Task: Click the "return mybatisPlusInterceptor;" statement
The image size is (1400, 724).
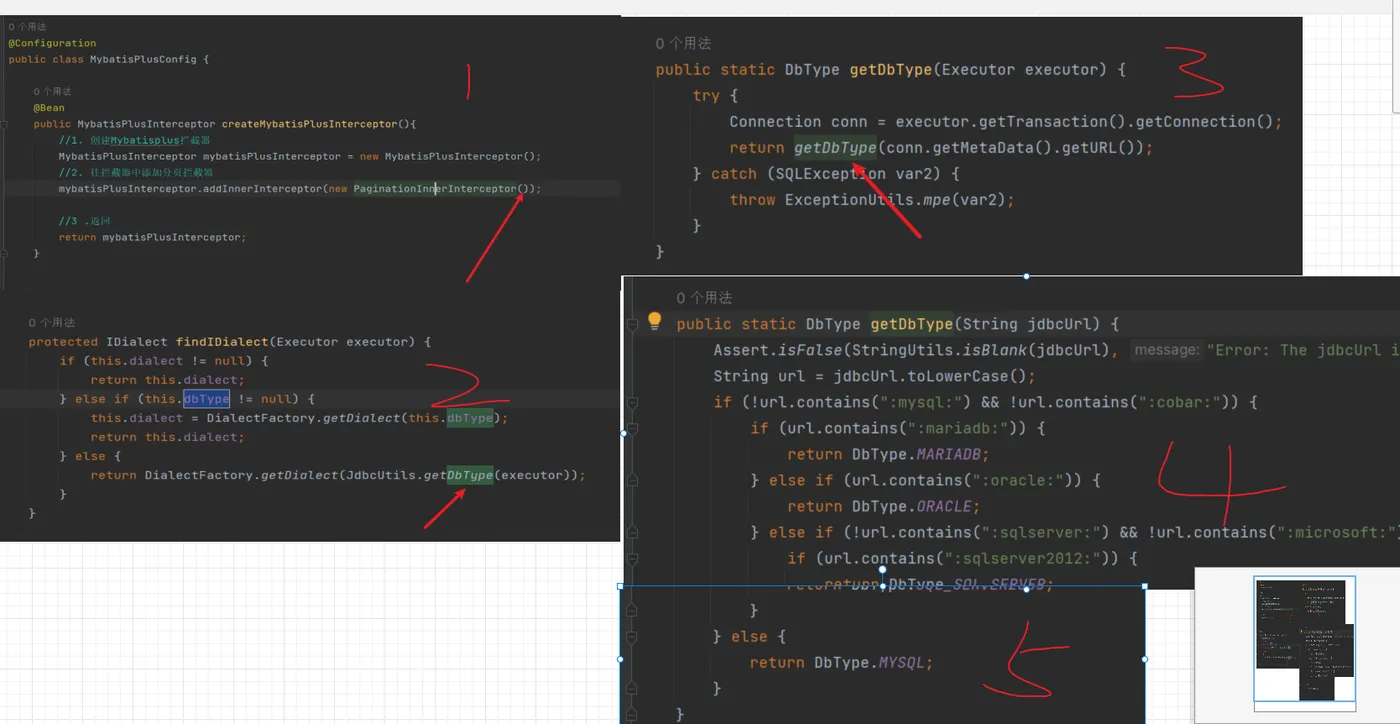Action: 152,237
